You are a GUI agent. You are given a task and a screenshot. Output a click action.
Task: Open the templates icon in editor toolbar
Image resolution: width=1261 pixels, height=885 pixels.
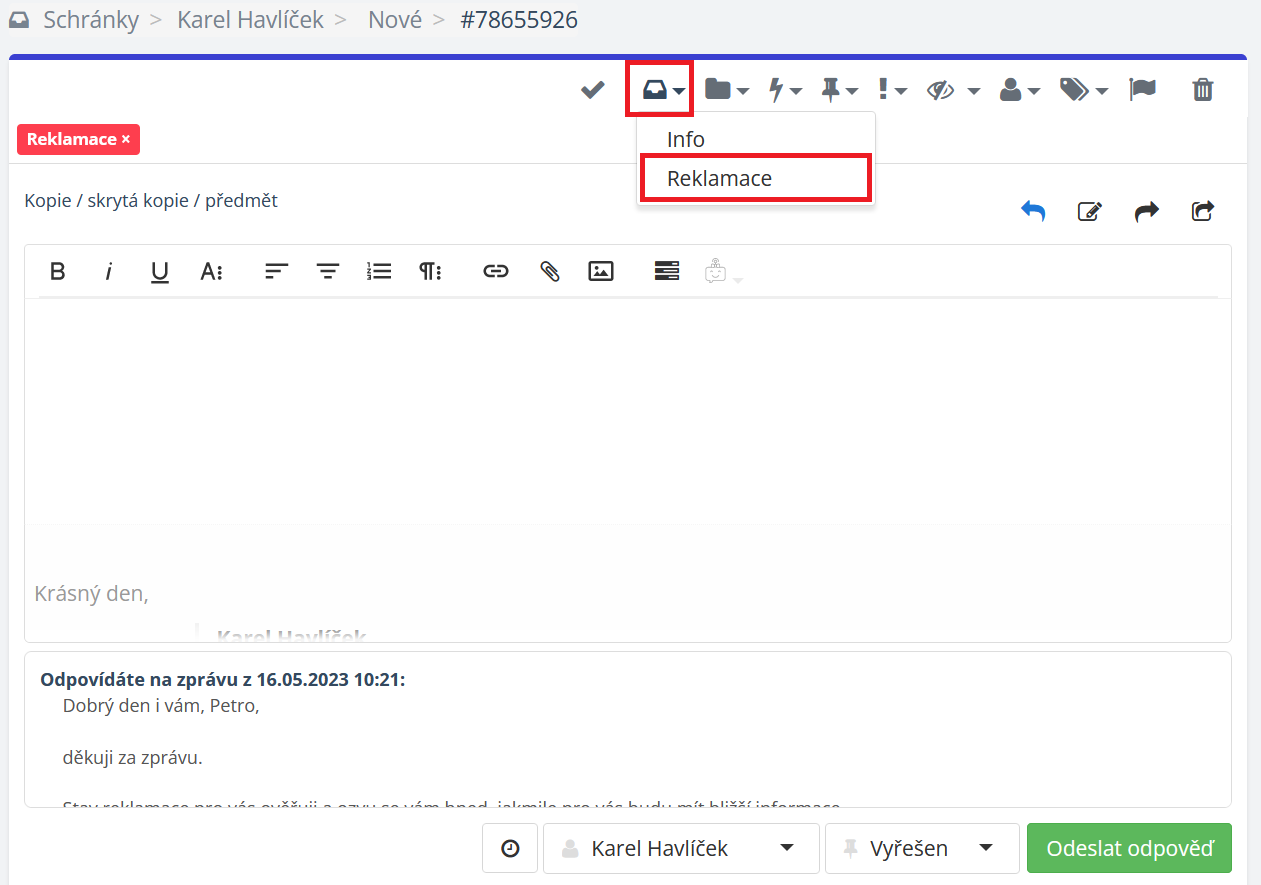[x=667, y=271]
